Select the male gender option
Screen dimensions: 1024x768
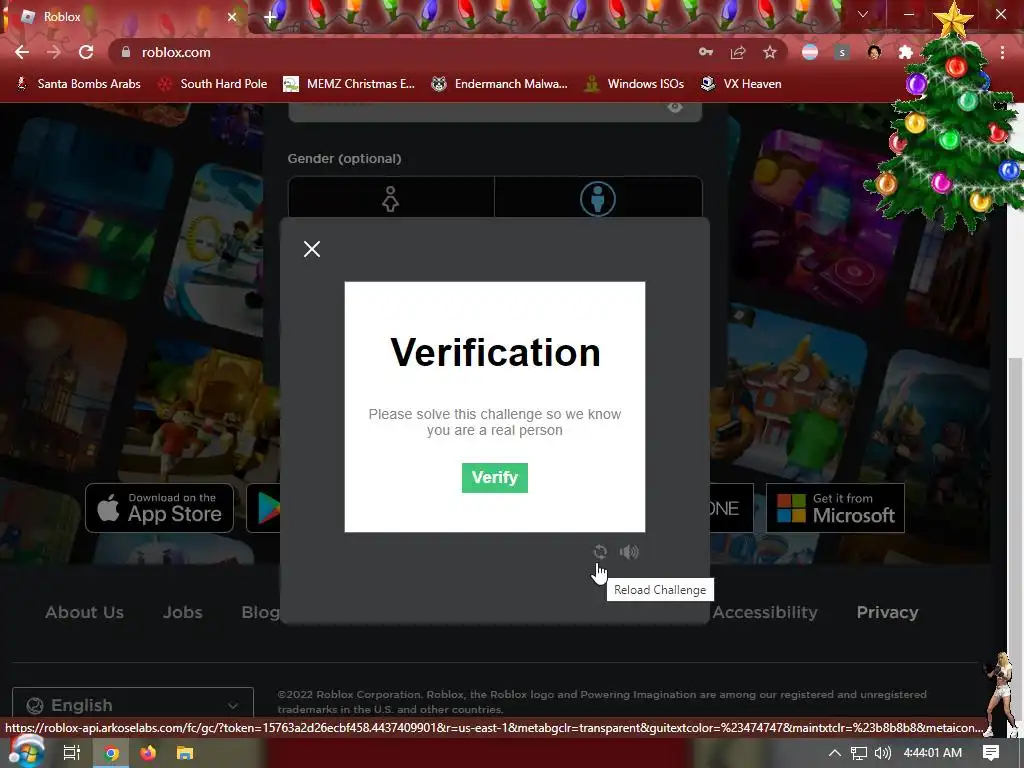(598, 198)
